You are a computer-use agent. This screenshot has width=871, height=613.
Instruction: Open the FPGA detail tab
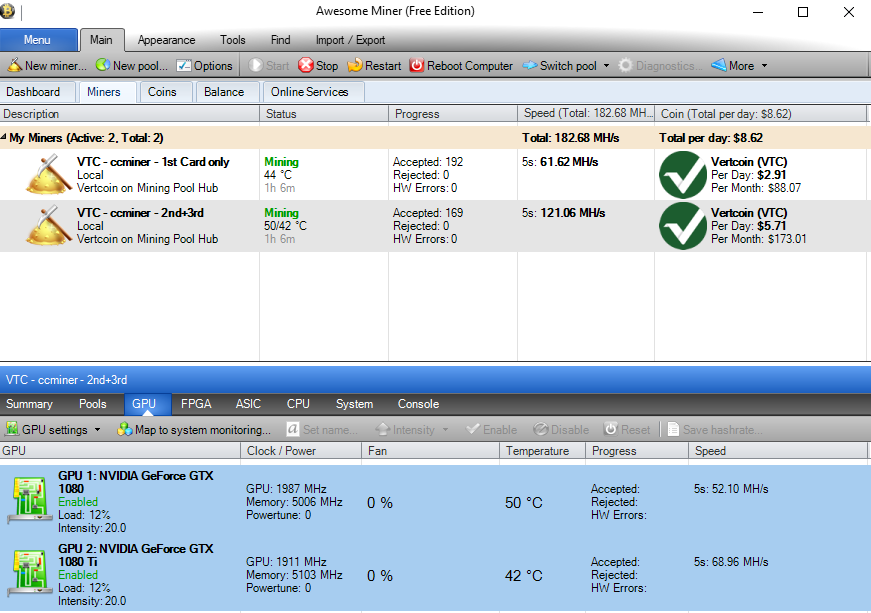coord(196,404)
